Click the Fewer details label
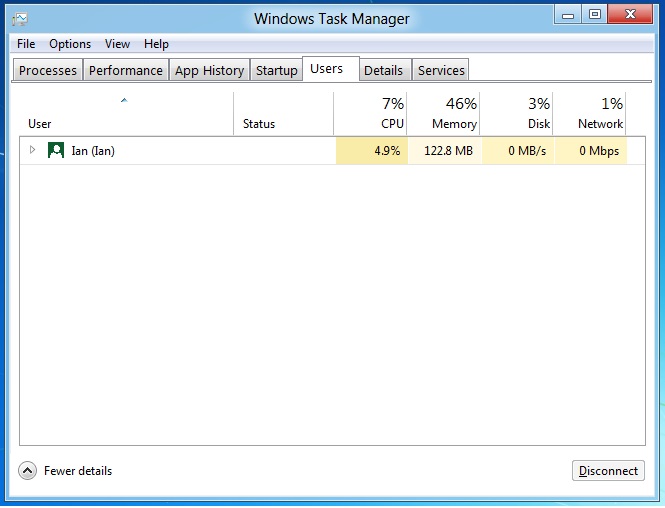This screenshot has width=665, height=508. click(x=78, y=471)
